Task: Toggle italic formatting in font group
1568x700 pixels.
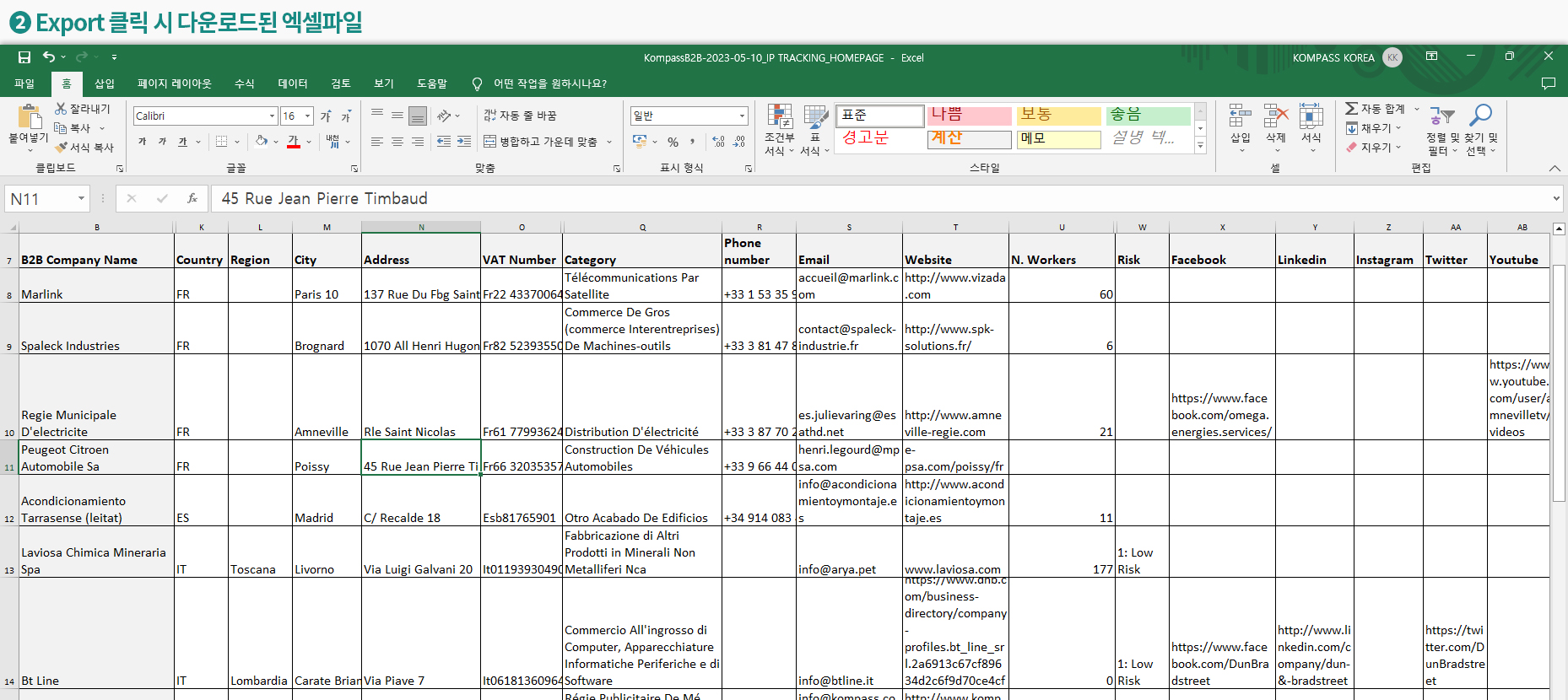Action: pos(162,142)
